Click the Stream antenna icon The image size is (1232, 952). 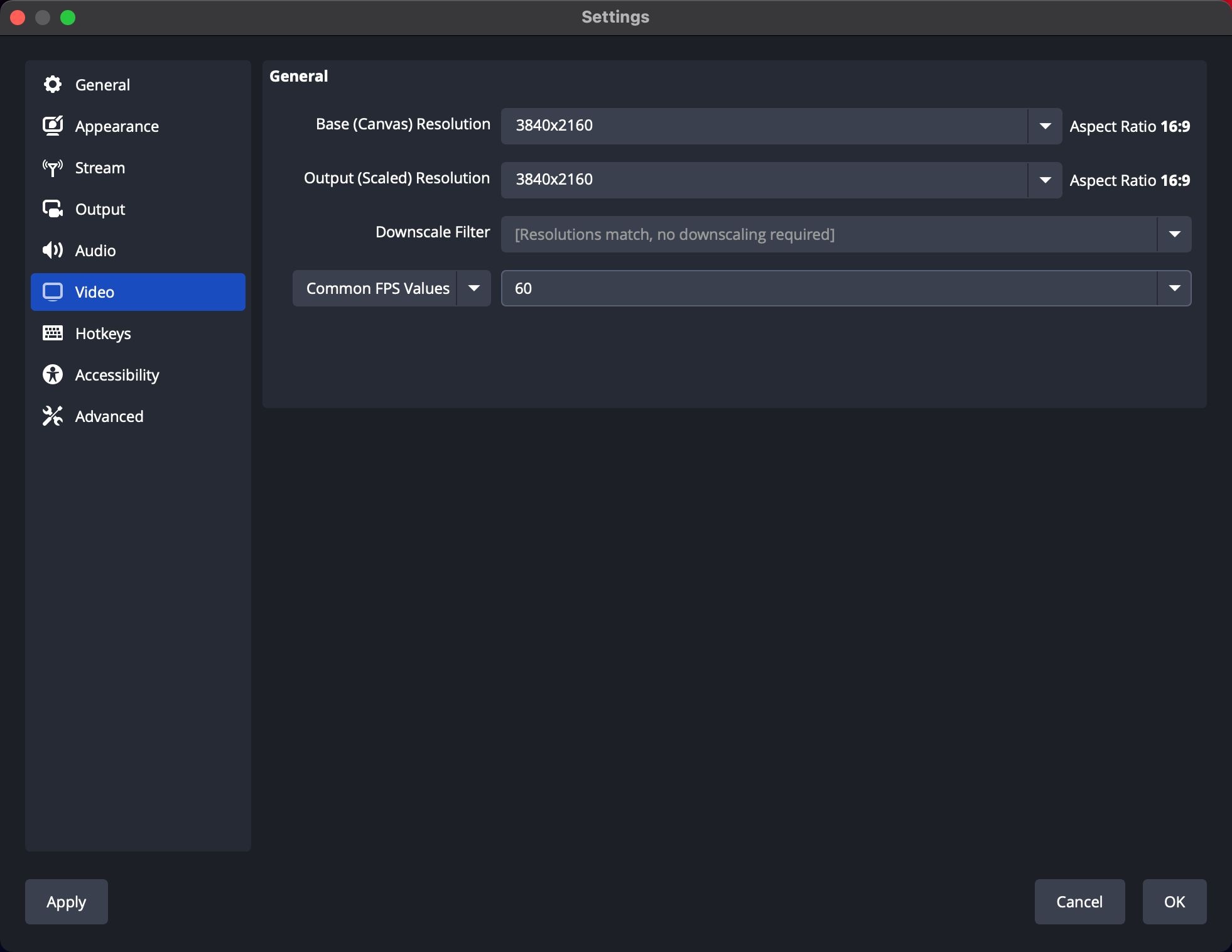tap(53, 168)
